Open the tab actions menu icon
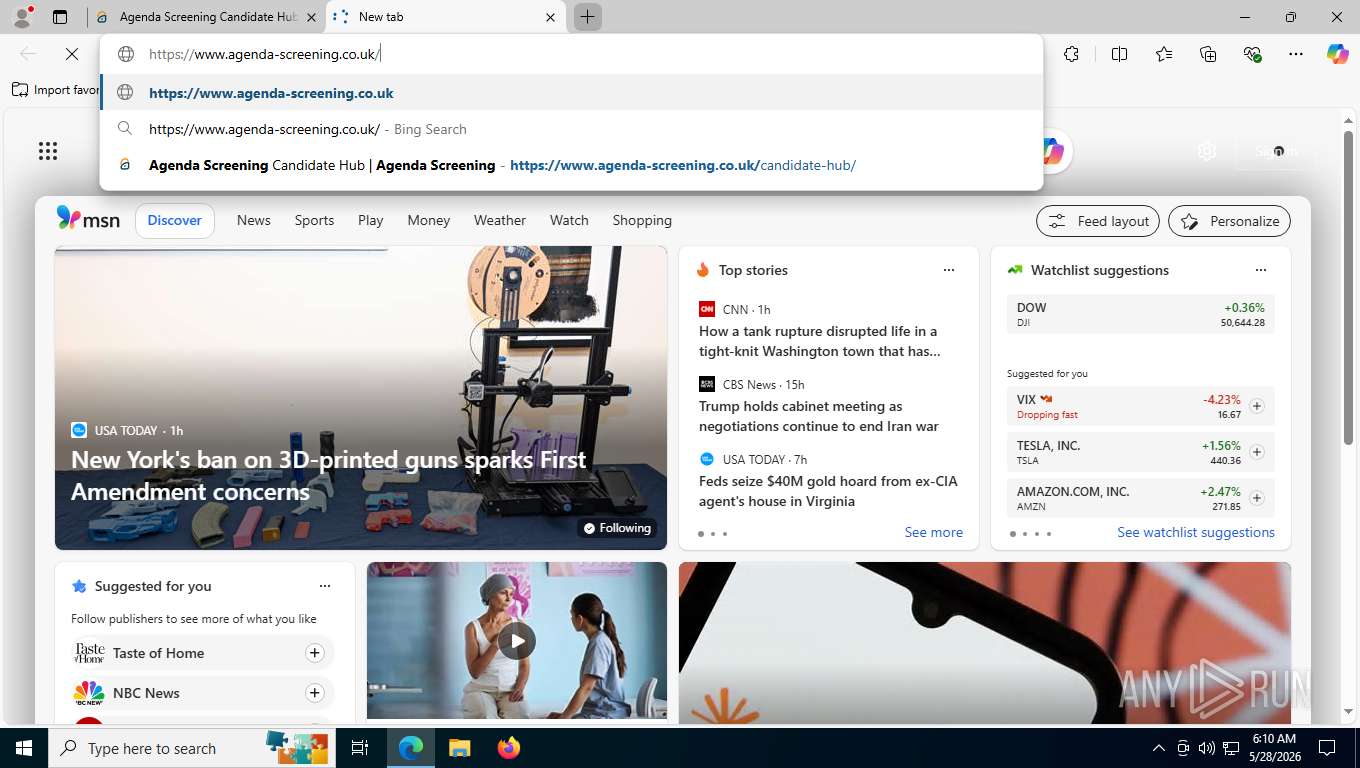1360x768 pixels. 60,17
